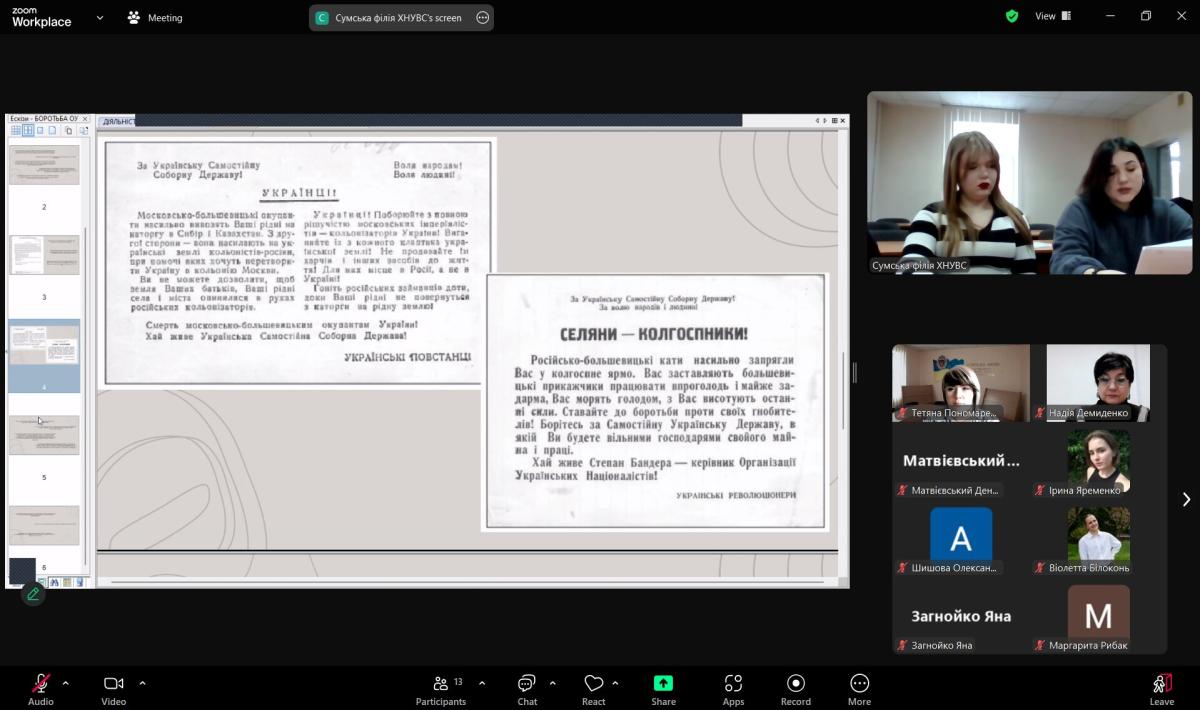Viewport: 1200px width, 710px height.
Task: Expand Zoom Workplace dropdown chevron
Action: (x=100, y=17)
